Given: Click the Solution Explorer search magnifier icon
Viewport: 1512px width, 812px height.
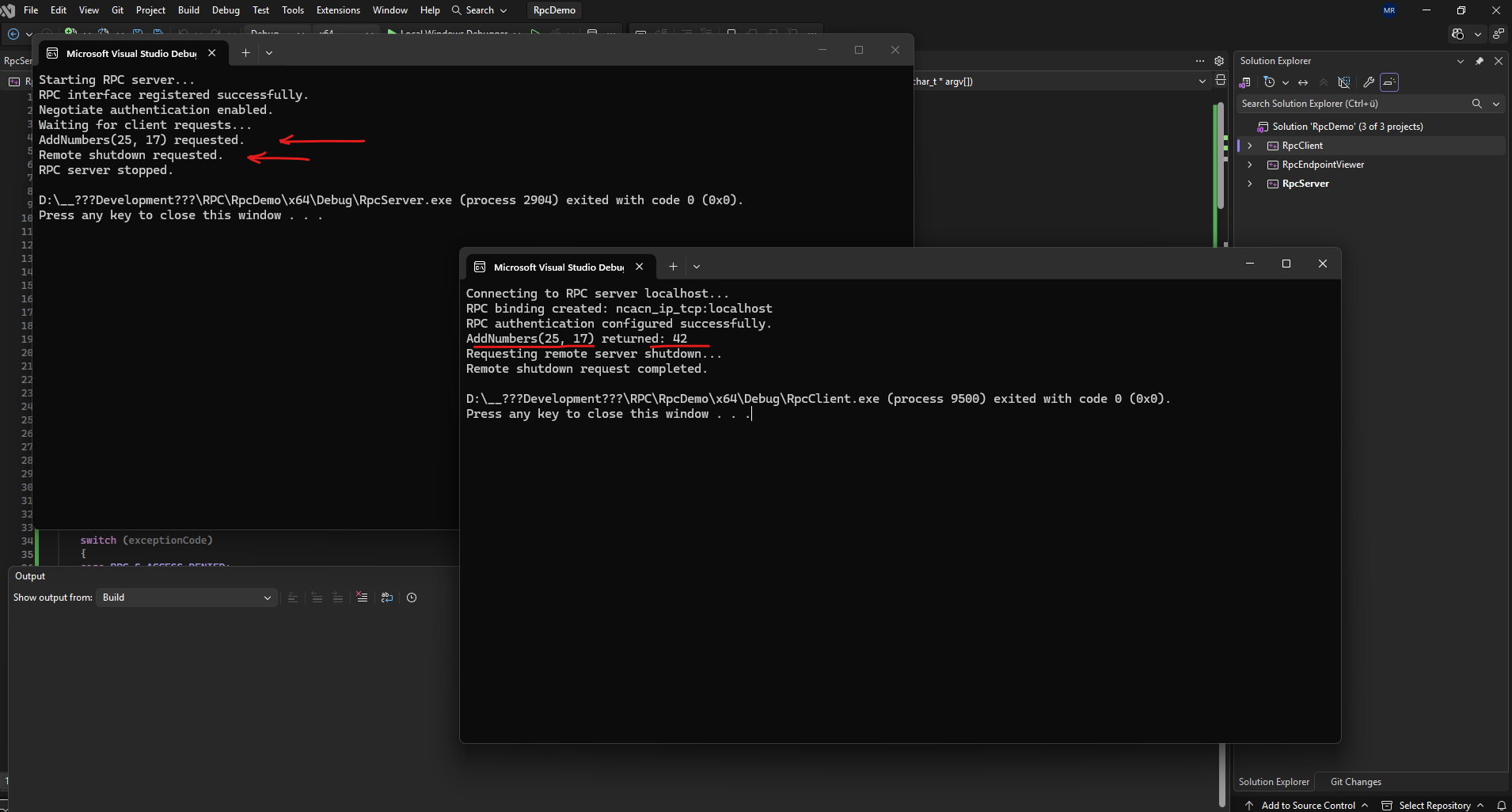Looking at the screenshot, I should pos(1476,104).
